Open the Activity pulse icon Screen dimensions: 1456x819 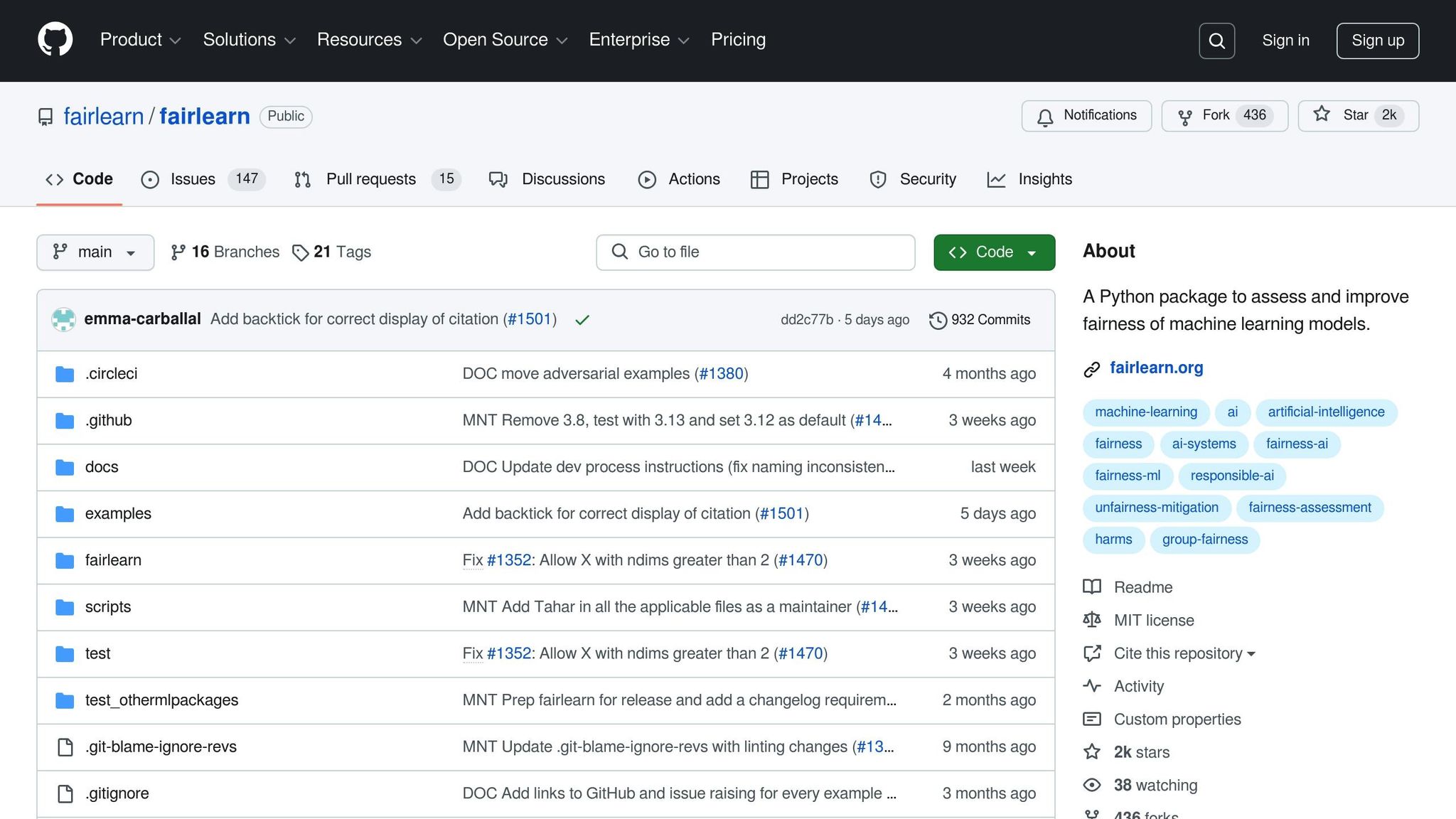click(1092, 686)
